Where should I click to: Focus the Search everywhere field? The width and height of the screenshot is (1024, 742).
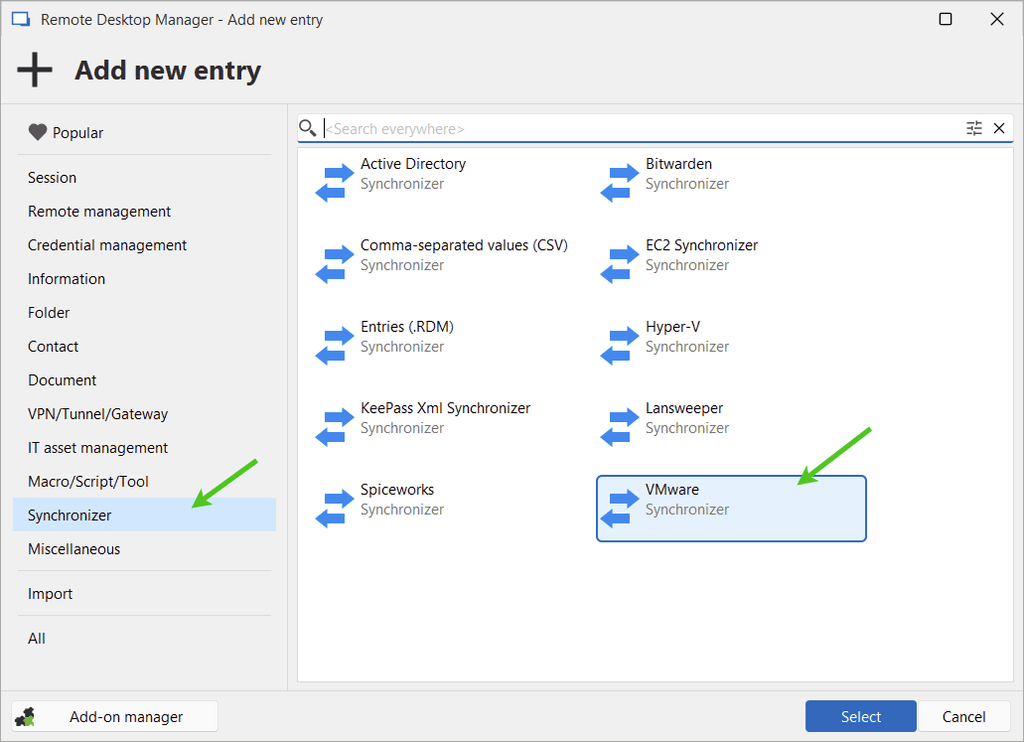click(640, 129)
